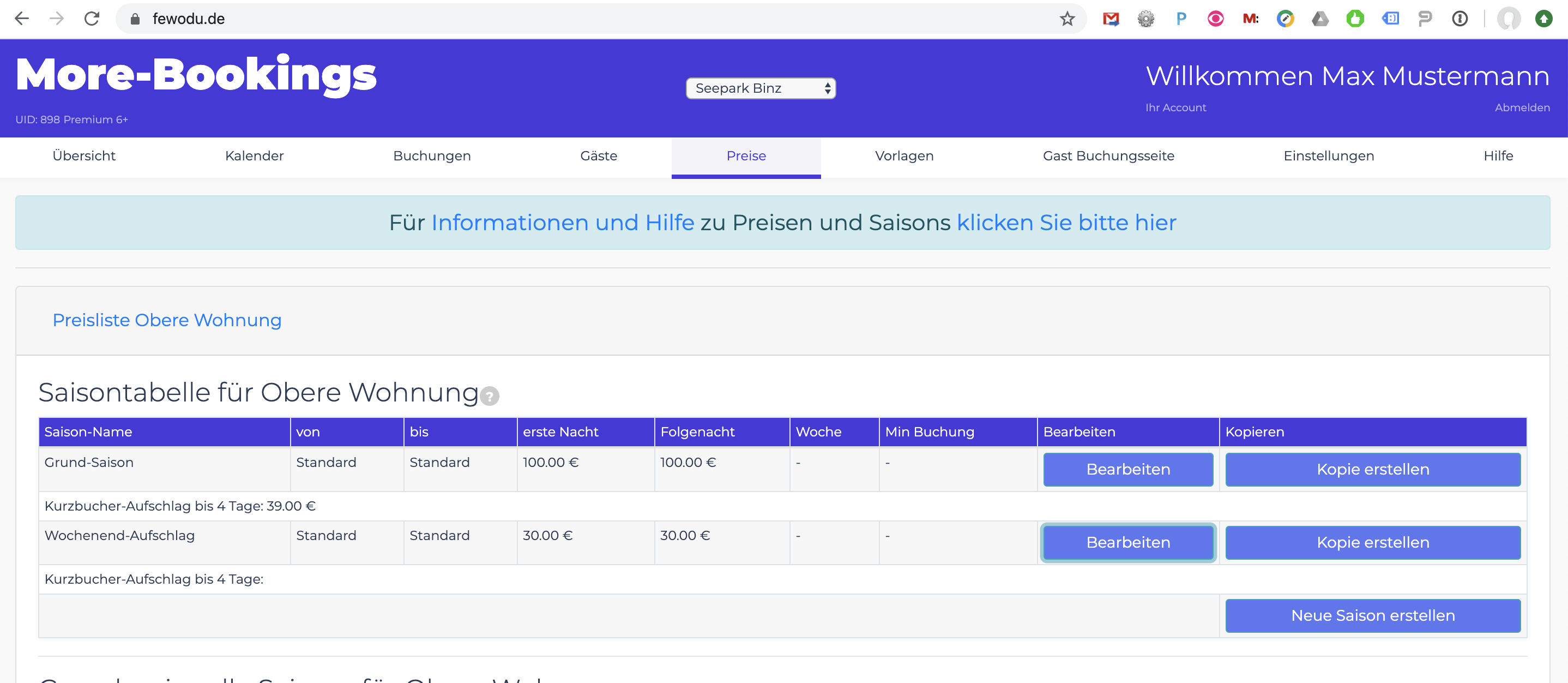This screenshot has width=1568, height=683.
Task: Click Bearbeiten for Wochenend-Aufschlag
Action: coord(1128,542)
